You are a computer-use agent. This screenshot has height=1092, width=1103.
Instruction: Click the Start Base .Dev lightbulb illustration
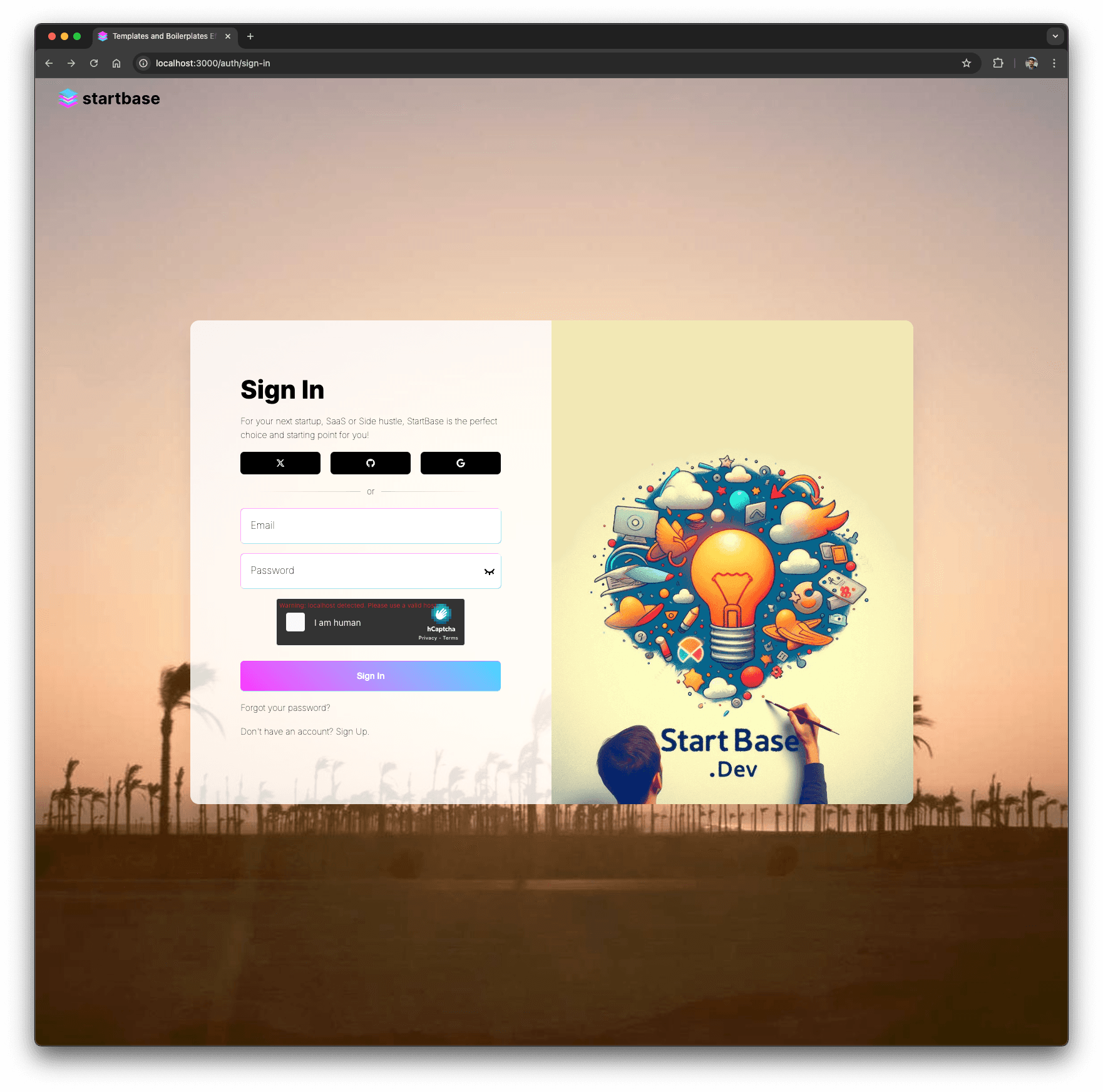[732, 562]
